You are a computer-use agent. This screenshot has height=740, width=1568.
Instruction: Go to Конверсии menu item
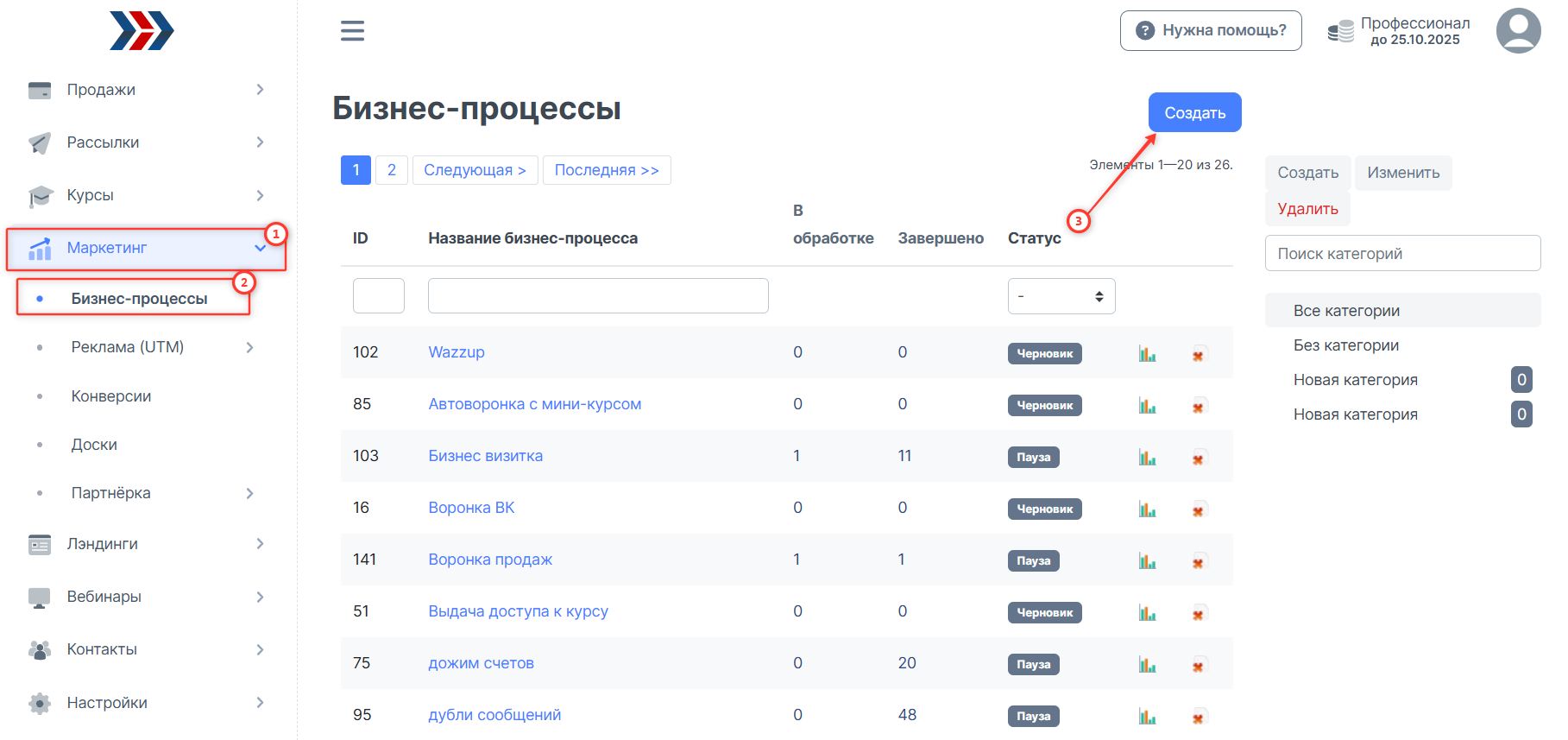pos(111,396)
